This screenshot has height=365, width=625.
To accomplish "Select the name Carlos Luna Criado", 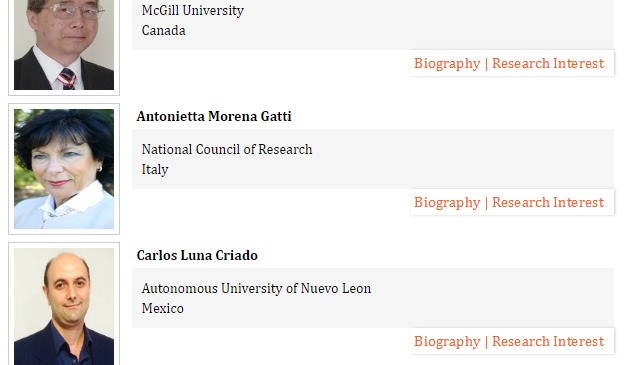I will pyautogui.click(x=197, y=255).
